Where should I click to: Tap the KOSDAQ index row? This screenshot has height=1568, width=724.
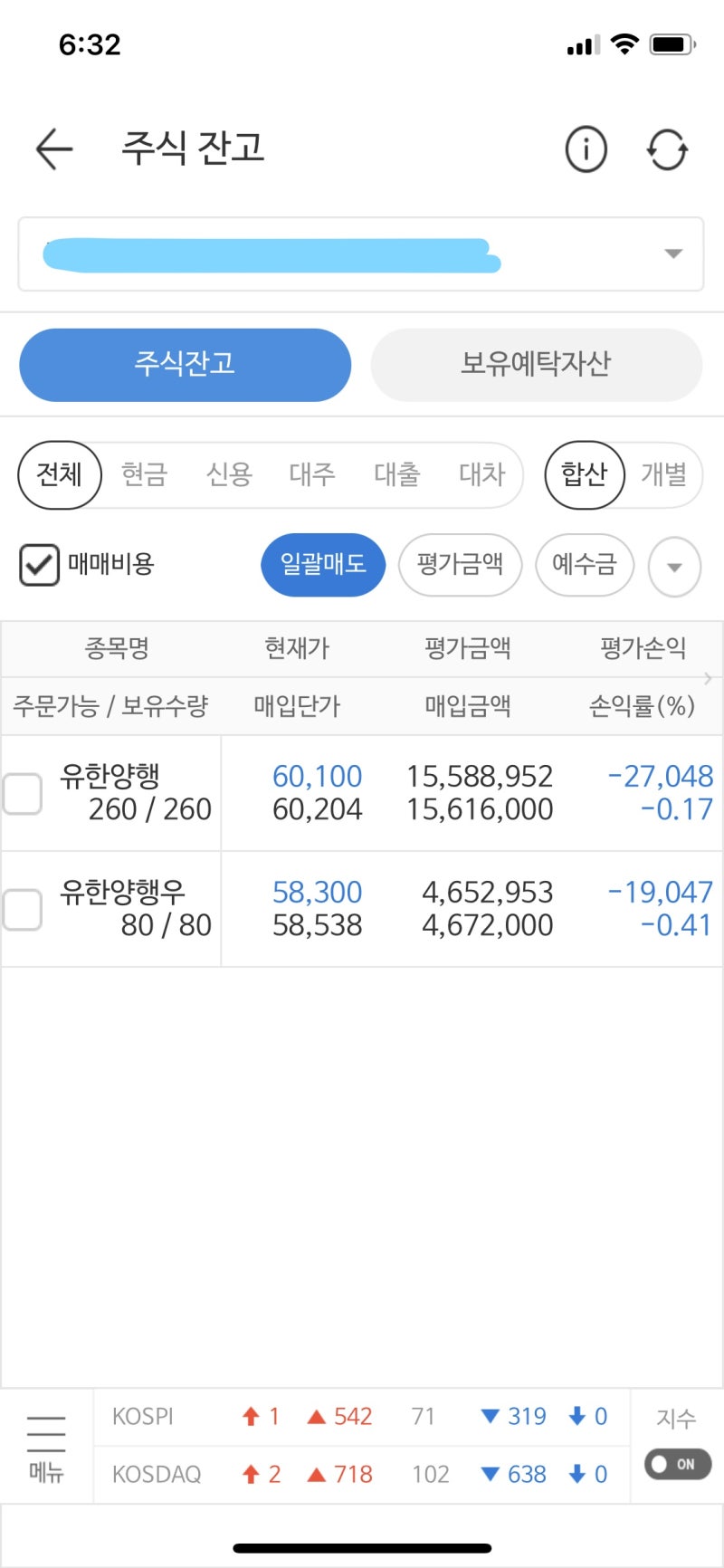[157, 1474]
